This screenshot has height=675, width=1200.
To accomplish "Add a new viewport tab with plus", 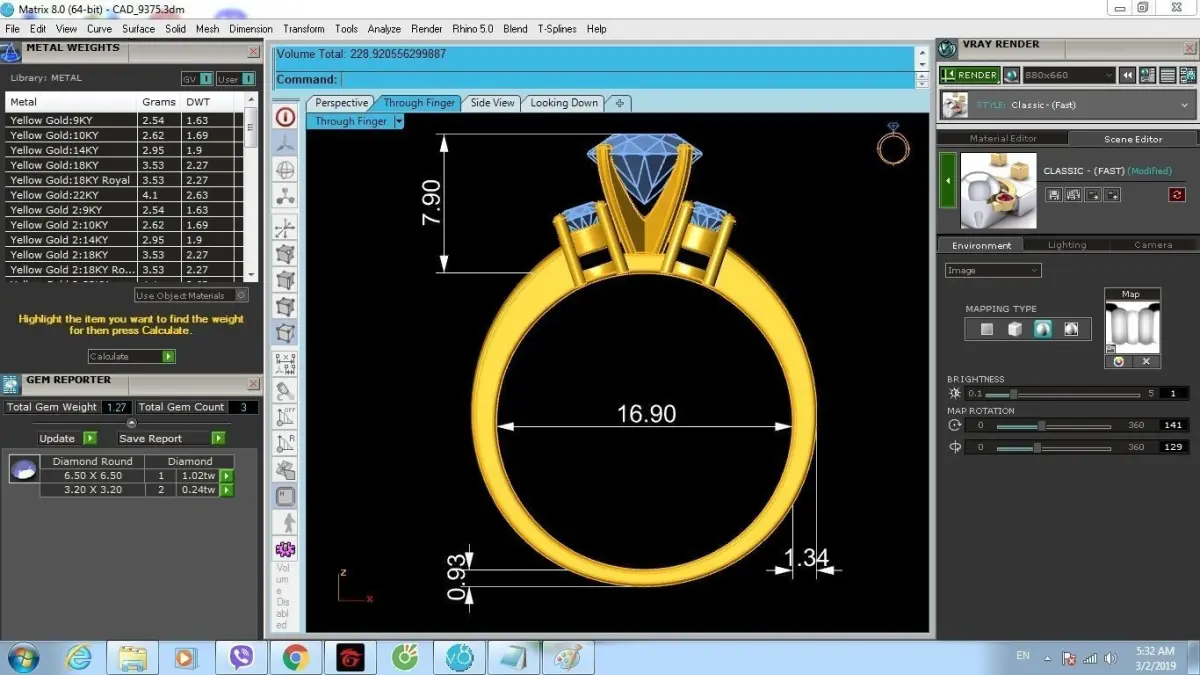I will click(x=619, y=103).
